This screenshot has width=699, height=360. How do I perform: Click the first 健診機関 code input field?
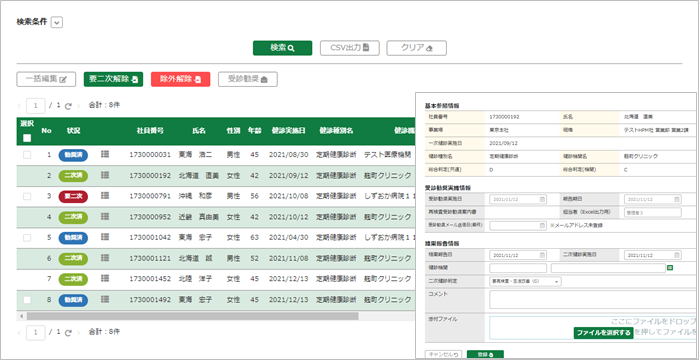[x=518, y=268]
